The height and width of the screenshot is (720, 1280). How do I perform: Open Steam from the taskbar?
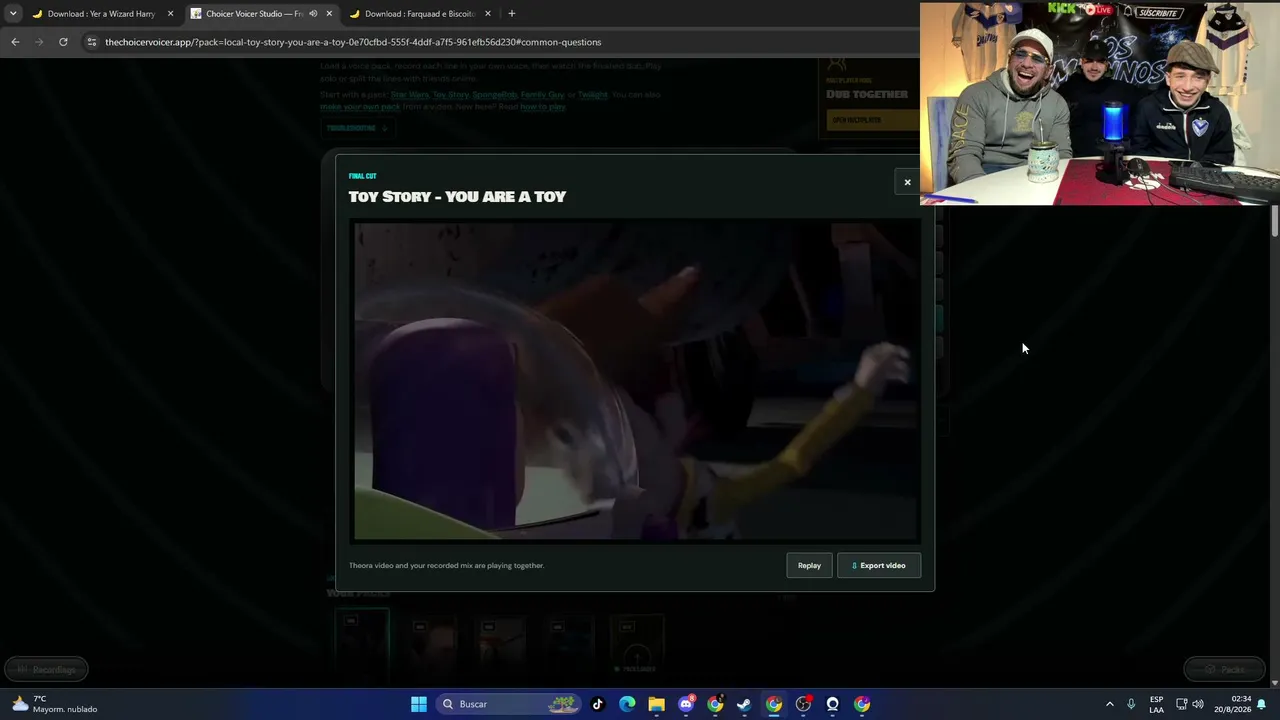pos(744,704)
